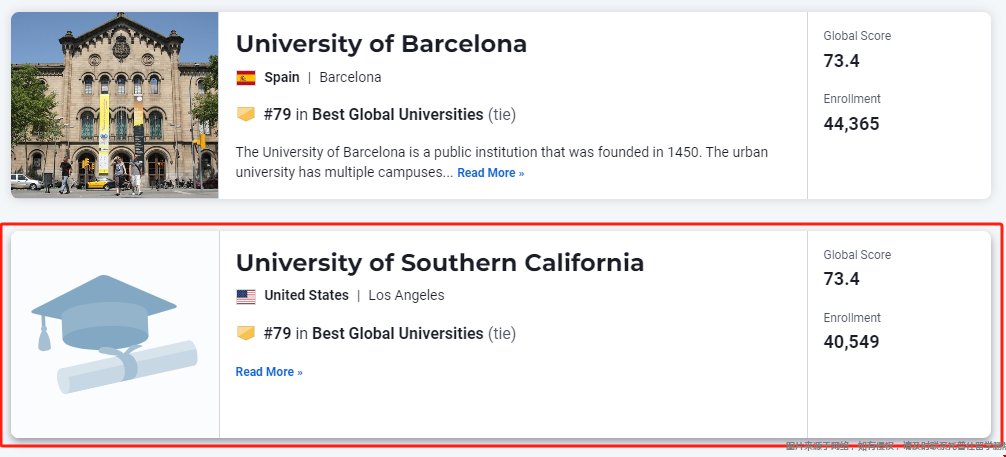Click the Southern California Global Score value

(x=841, y=279)
